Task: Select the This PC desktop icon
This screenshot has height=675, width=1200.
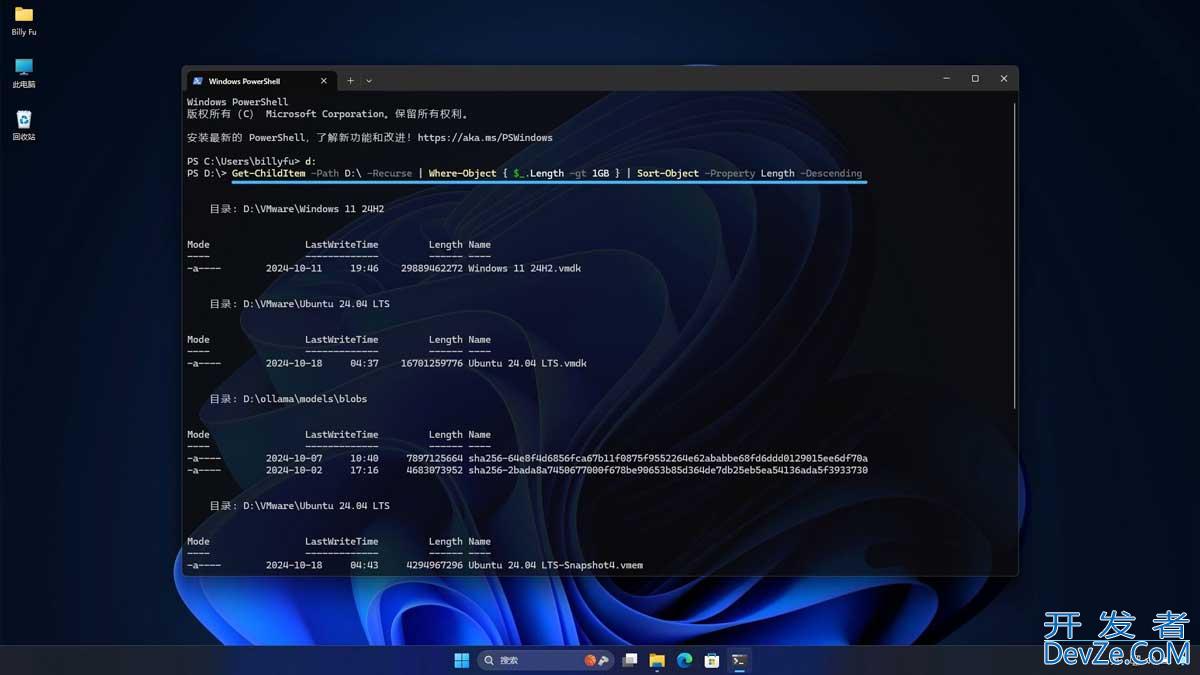Action: (x=24, y=73)
